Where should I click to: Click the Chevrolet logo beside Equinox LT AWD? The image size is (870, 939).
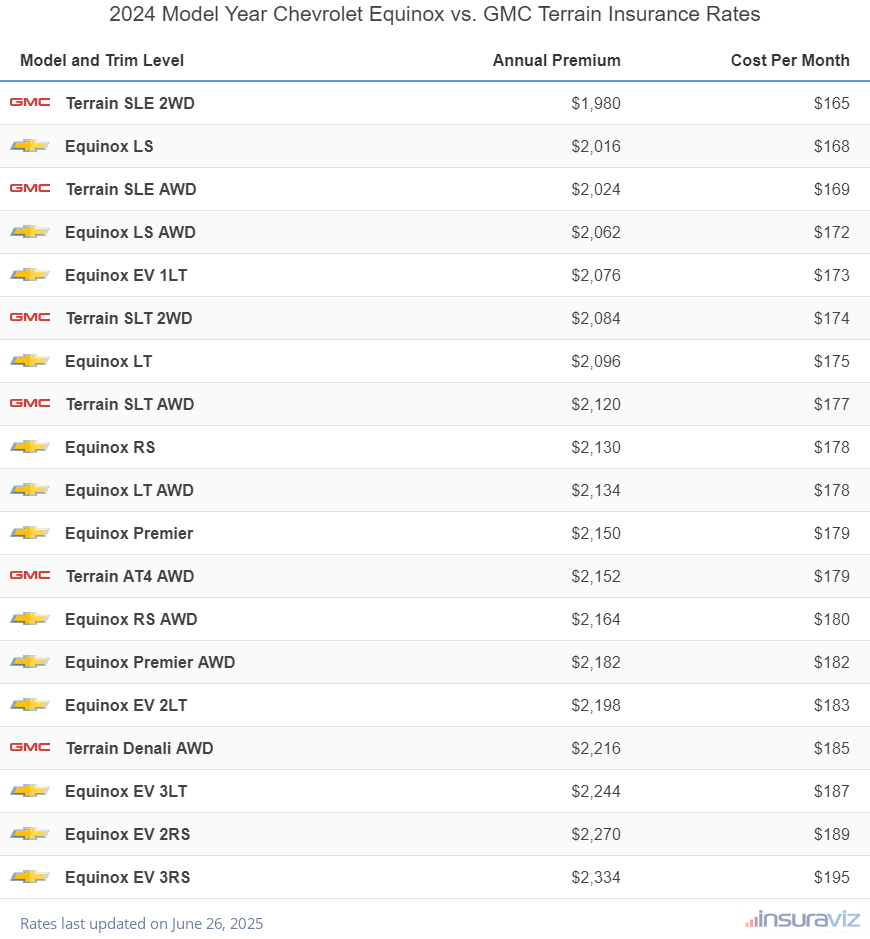click(30, 490)
